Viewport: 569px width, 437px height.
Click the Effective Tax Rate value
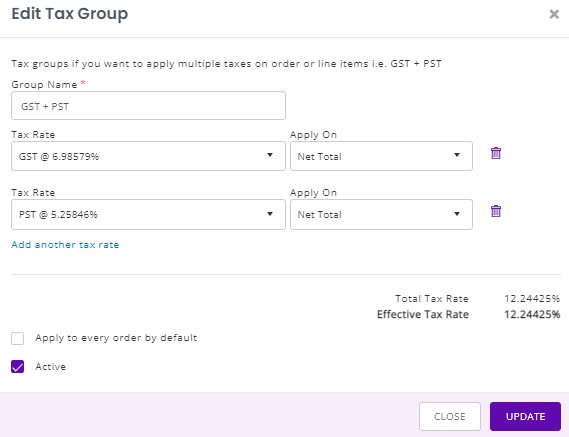click(532, 314)
